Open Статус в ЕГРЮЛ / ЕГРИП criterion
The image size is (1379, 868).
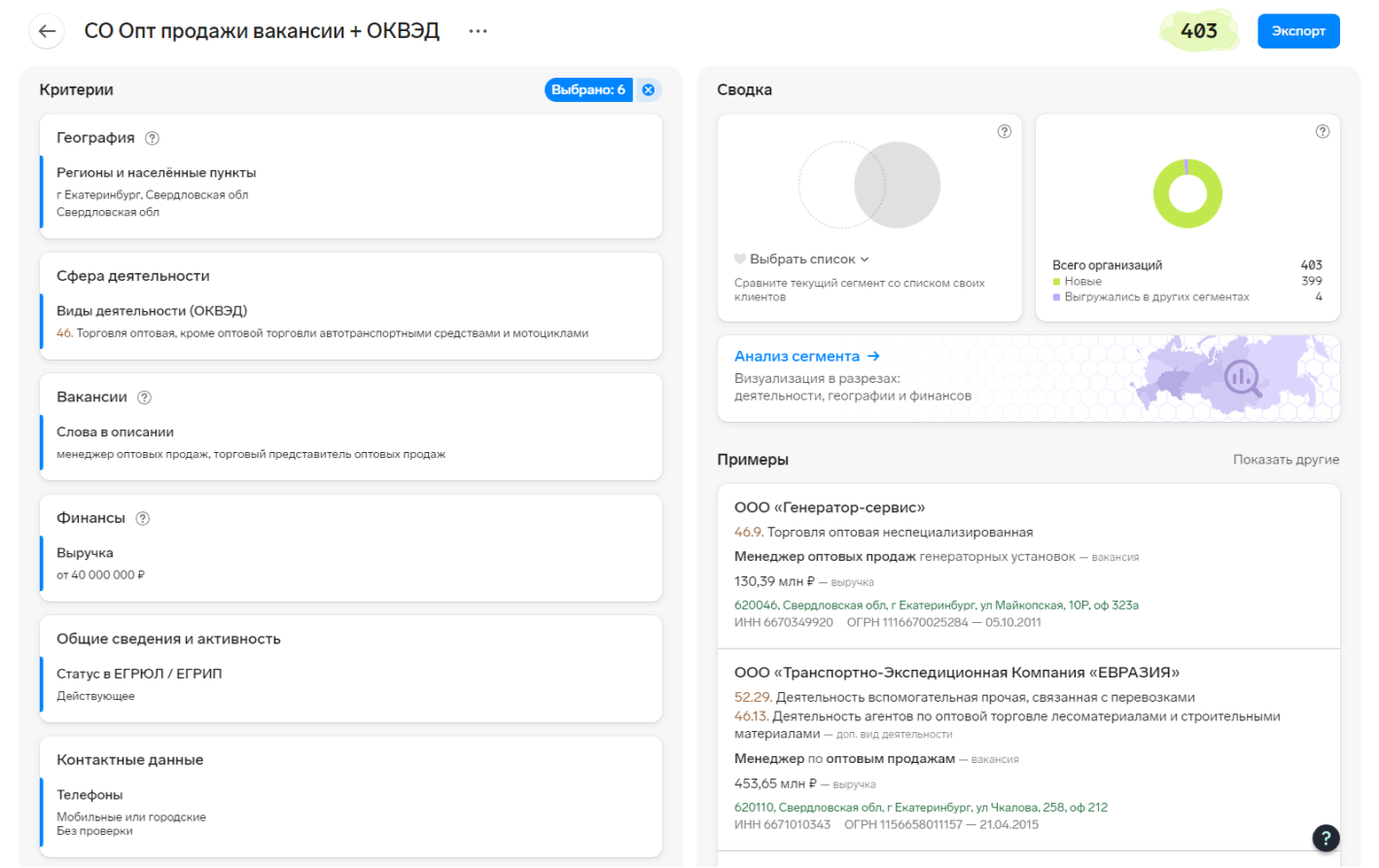[x=139, y=674]
